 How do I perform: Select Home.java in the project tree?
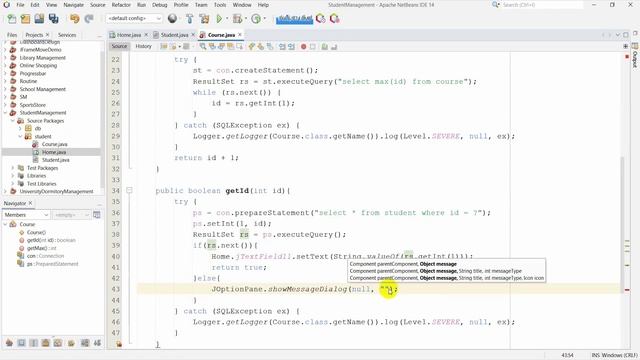pyautogui.click(x=54, y=152)
